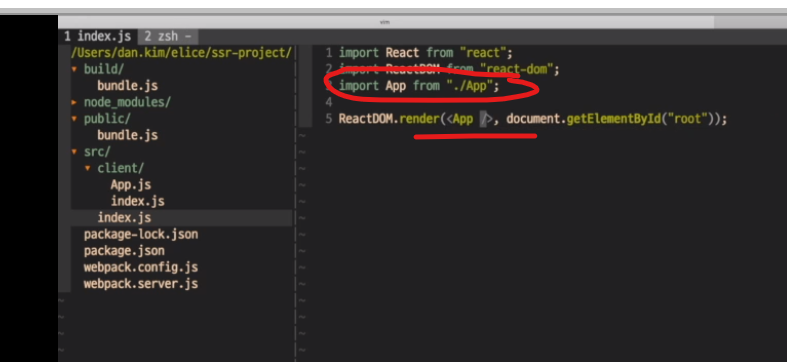Open package-lock.json in the file tree
This screenshot has height=362, width=787.
tap(141, 234)
